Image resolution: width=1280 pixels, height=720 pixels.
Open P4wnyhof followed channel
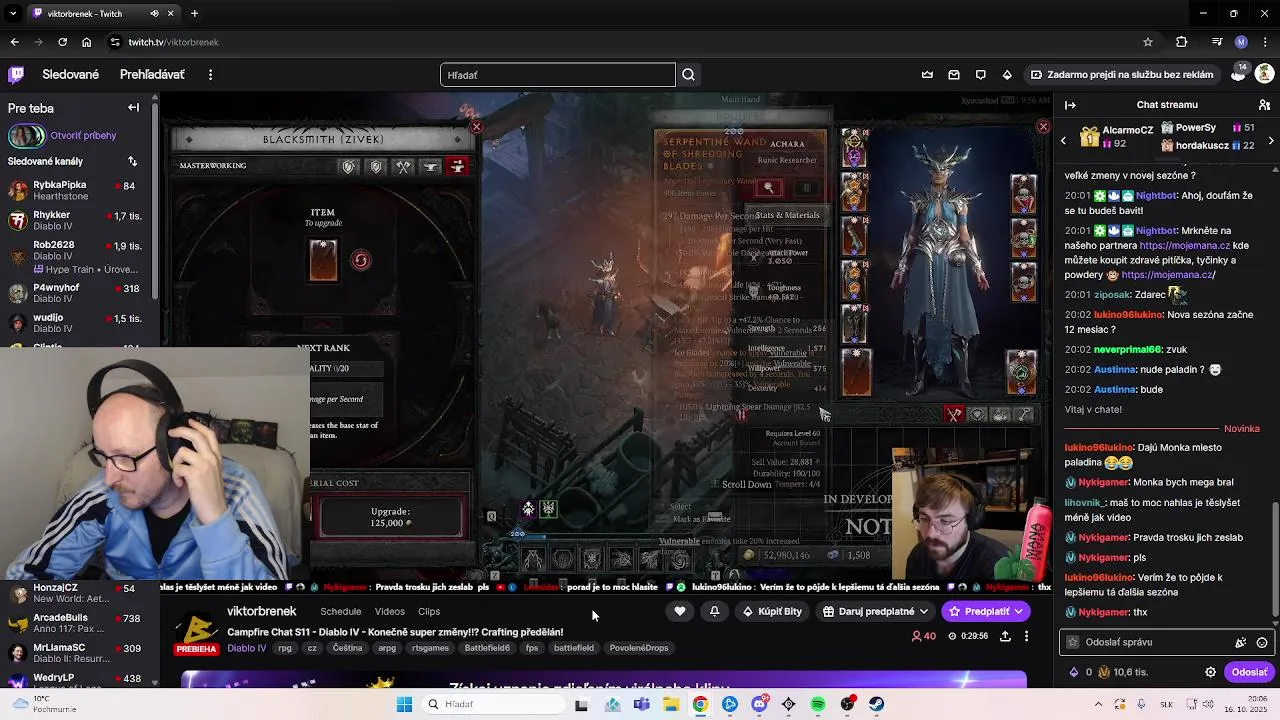(78, 292)
